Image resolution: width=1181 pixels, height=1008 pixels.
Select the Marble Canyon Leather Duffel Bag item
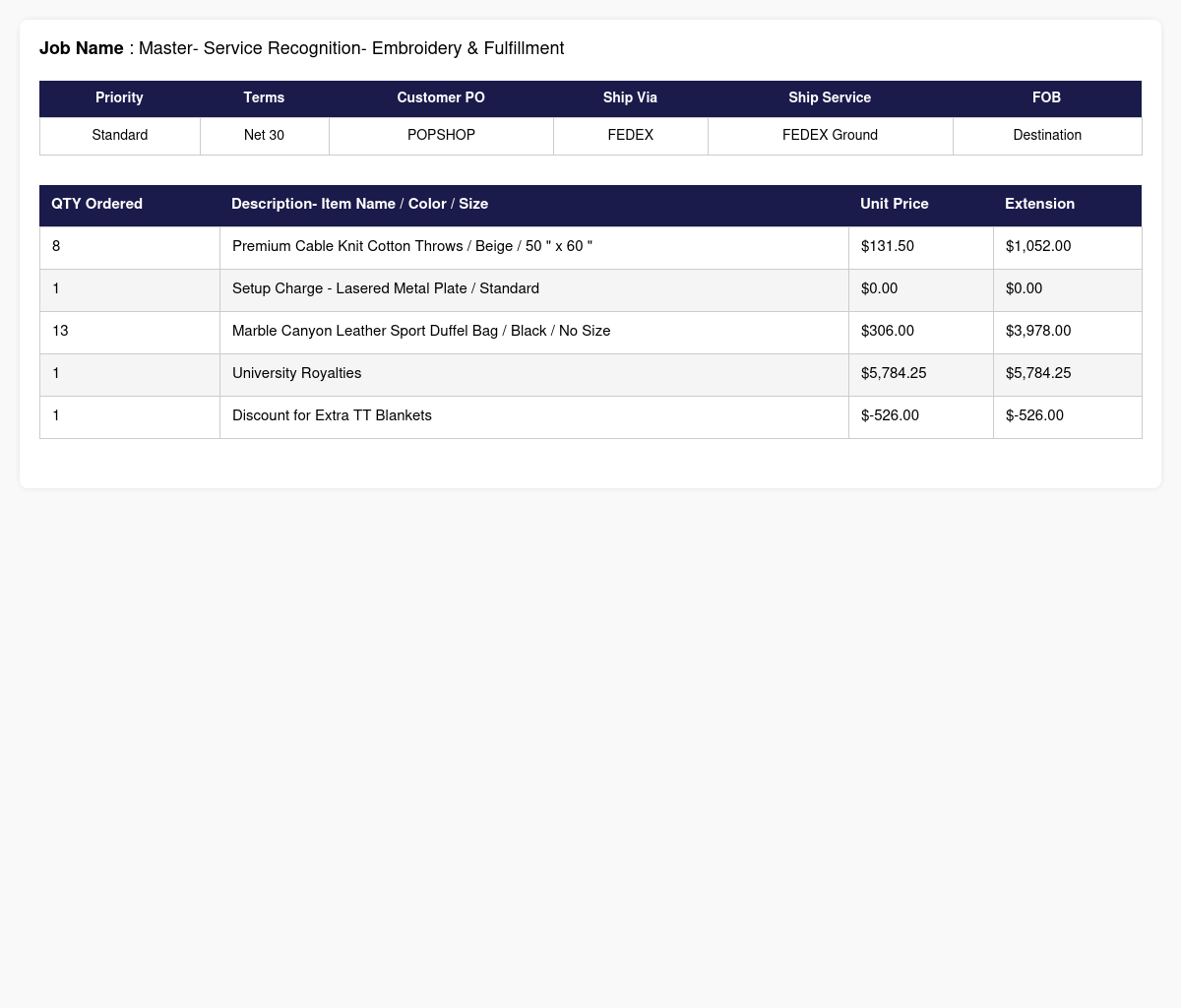point(421,332)
